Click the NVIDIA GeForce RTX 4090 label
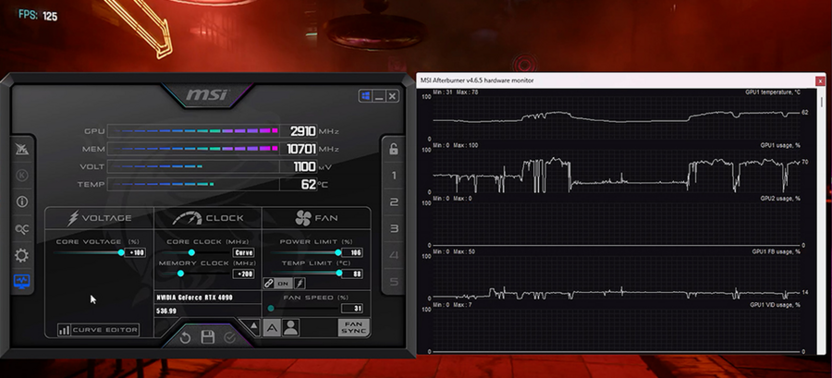 click(x=195, y=297)
